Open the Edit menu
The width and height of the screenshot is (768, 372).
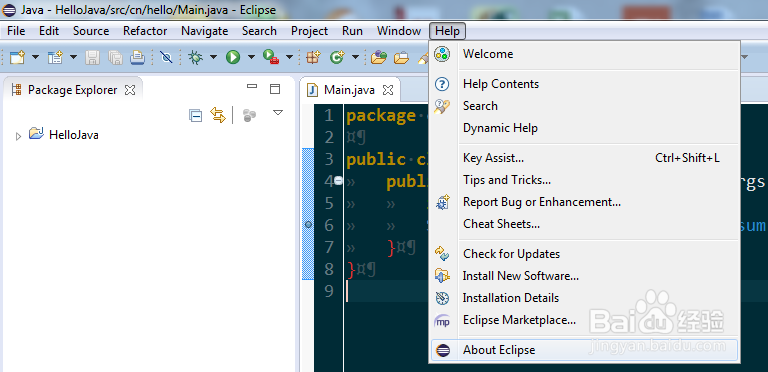49,31
